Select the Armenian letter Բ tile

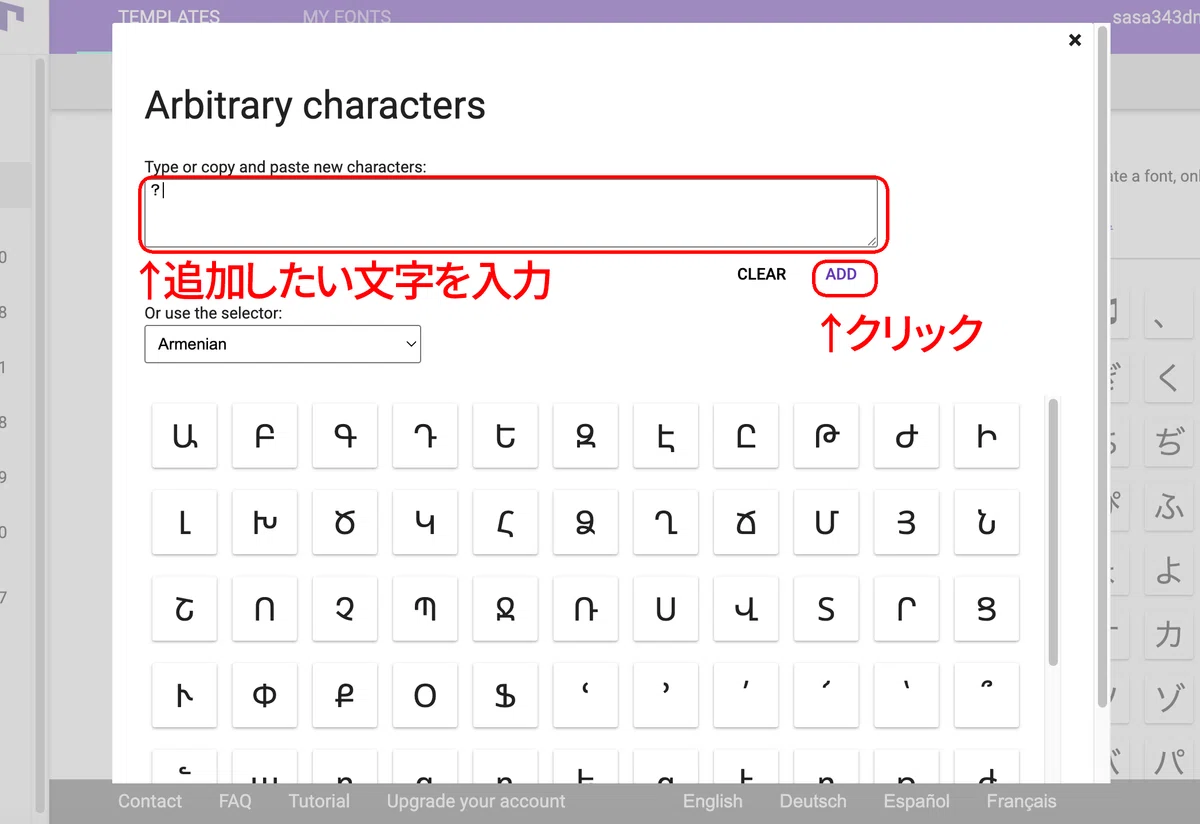coord(264,436)
